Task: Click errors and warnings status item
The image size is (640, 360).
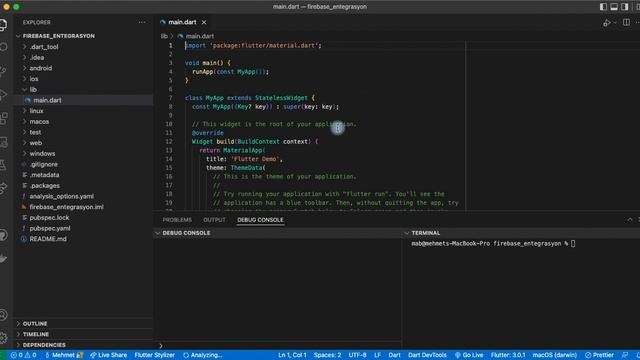Action: (x=23, y=355)
